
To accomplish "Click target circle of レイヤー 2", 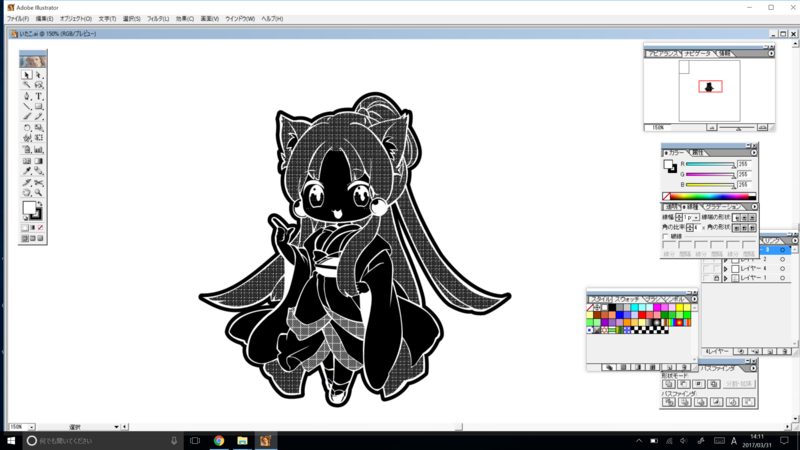I will 782,259.
